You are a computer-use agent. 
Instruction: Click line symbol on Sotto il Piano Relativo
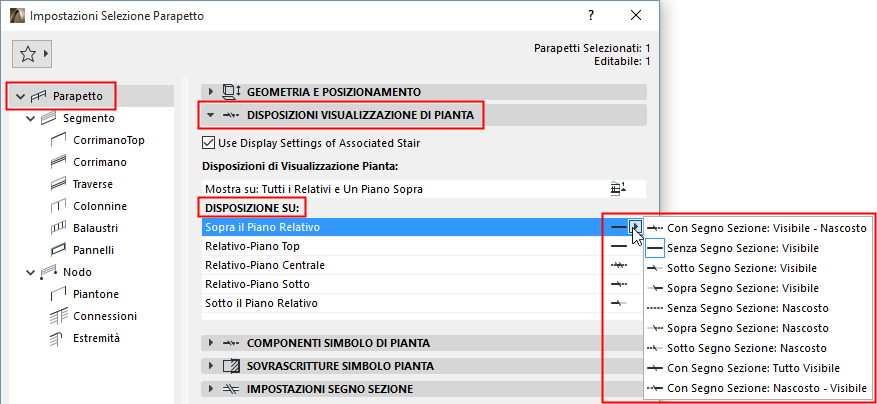coord(619,303)
